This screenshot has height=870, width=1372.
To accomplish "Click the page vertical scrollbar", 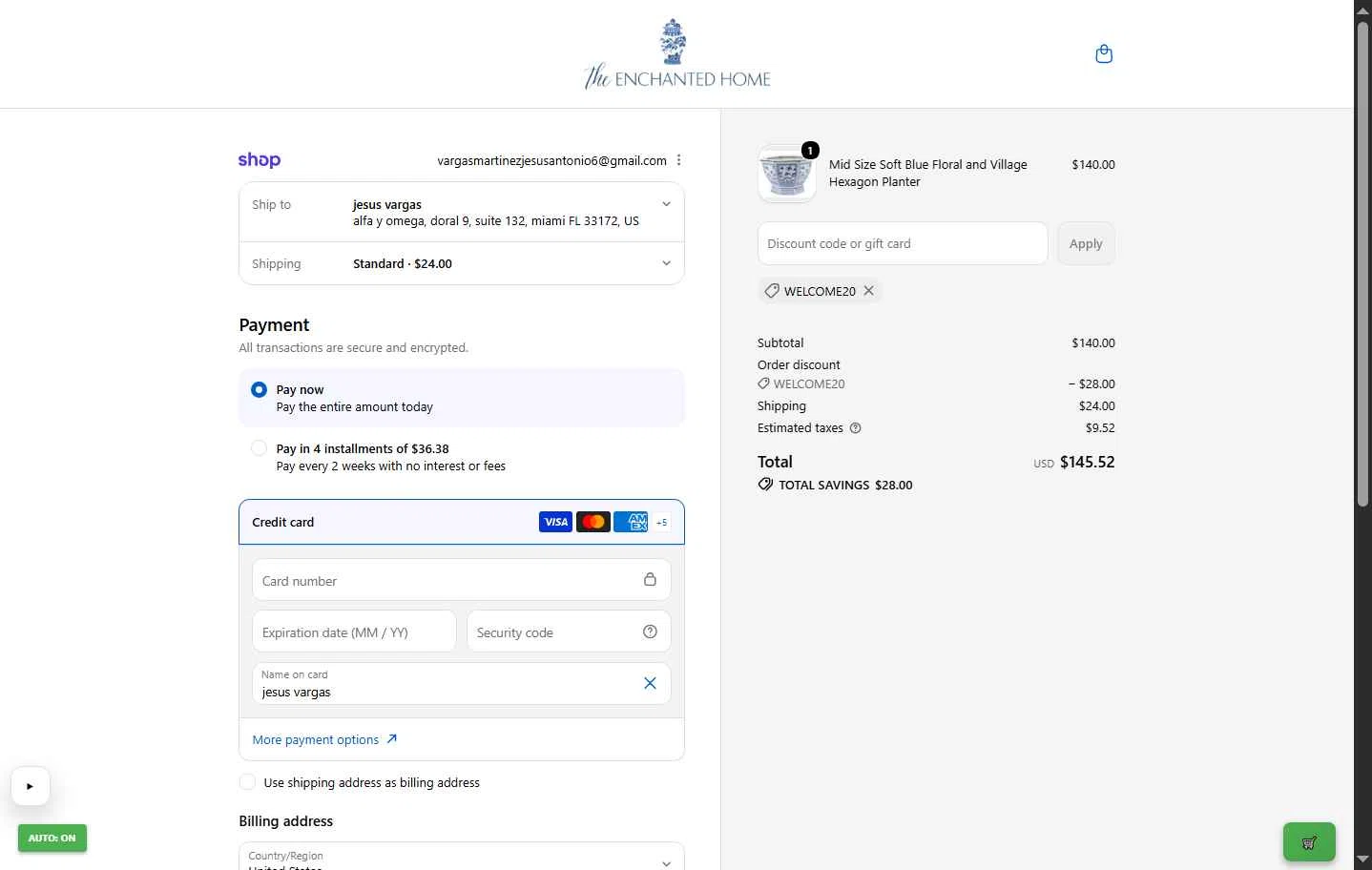I will 1363,262.
